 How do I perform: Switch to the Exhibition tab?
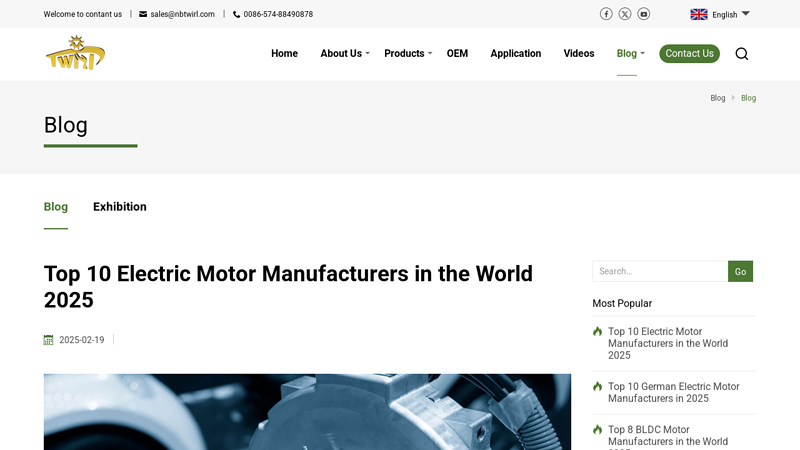119,207
